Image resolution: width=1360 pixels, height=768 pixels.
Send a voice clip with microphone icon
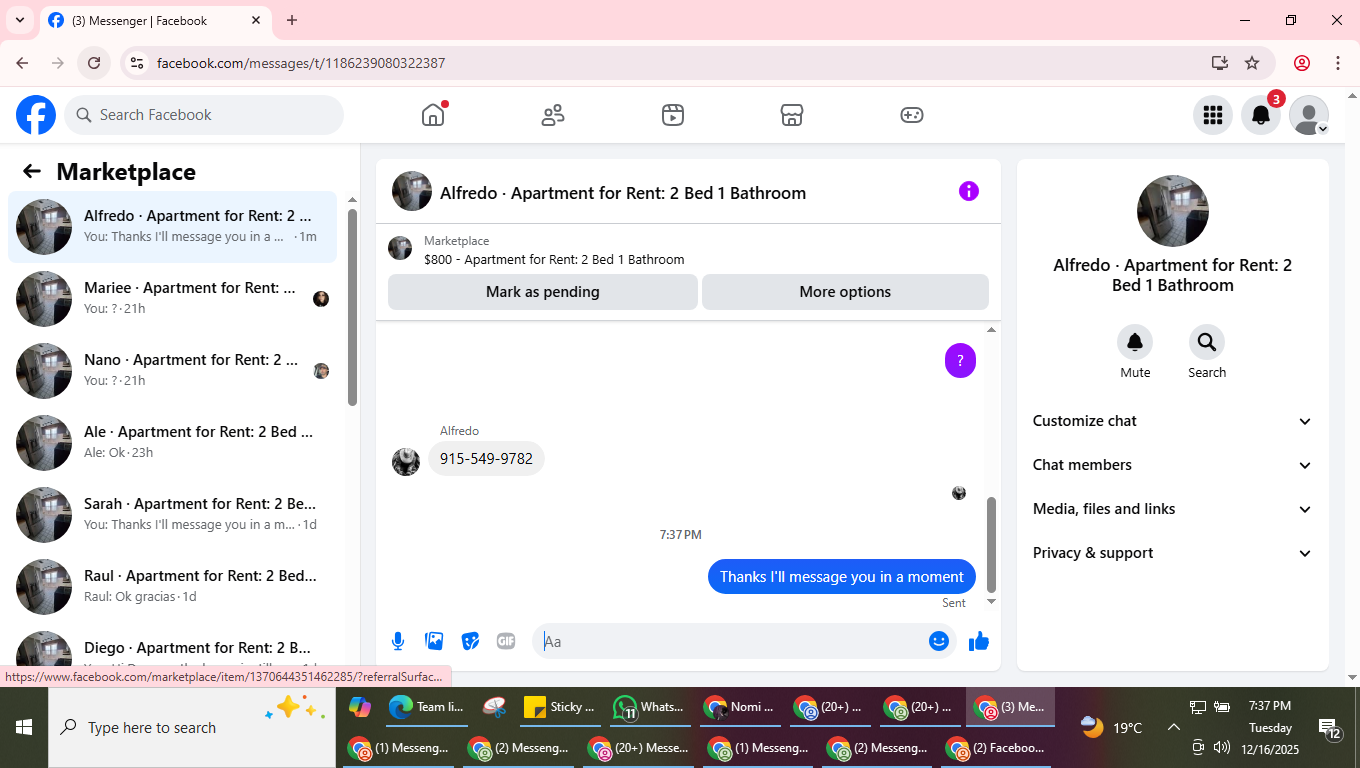point(398,641)
